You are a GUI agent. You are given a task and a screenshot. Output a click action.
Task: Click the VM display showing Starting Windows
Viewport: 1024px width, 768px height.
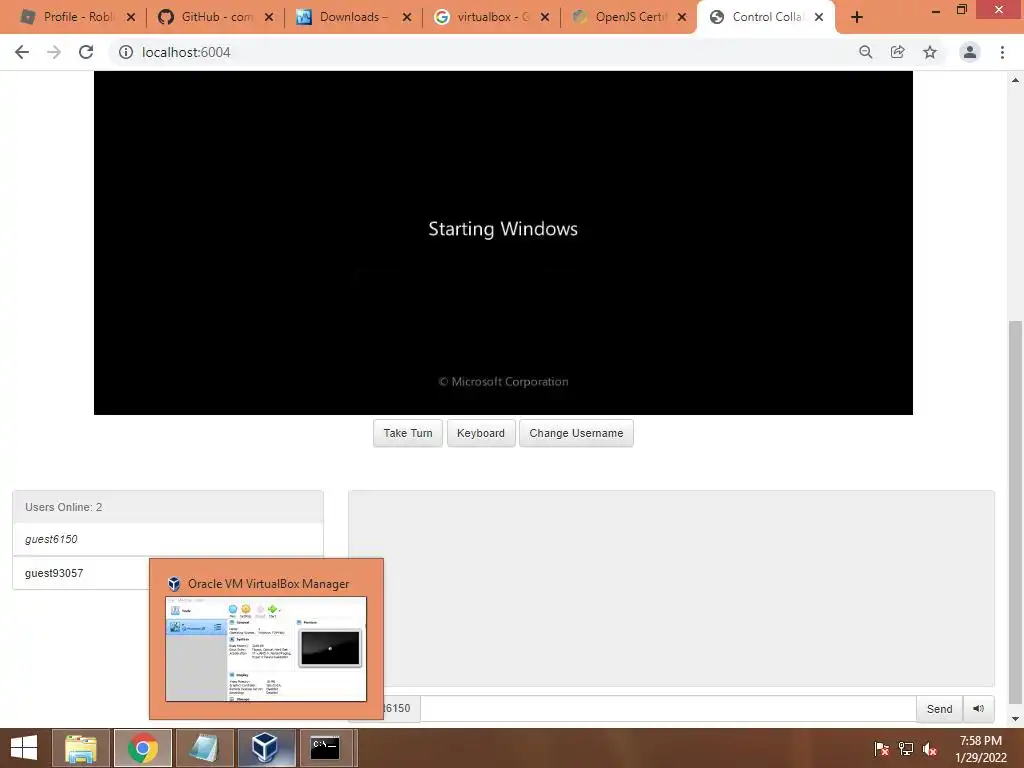click(503, 242)
